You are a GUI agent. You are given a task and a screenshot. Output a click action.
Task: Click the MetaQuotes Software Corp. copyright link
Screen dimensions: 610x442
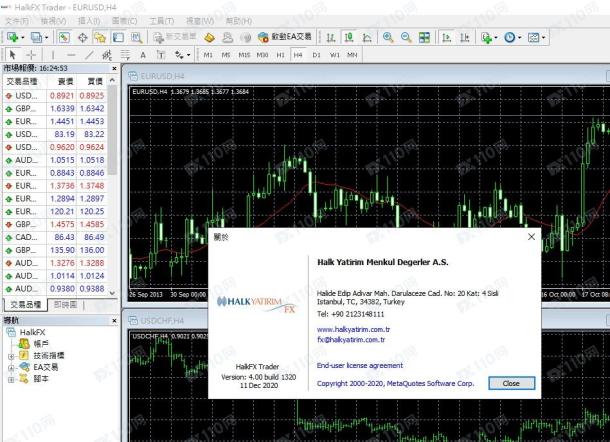coord(396,383)
